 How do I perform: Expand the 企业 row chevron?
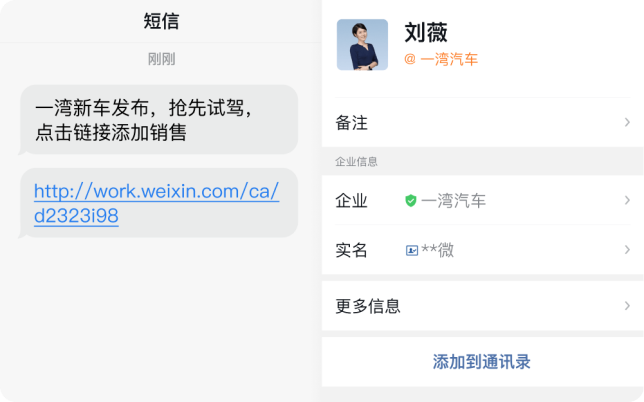pyautogui.click(x=627, y=200)
